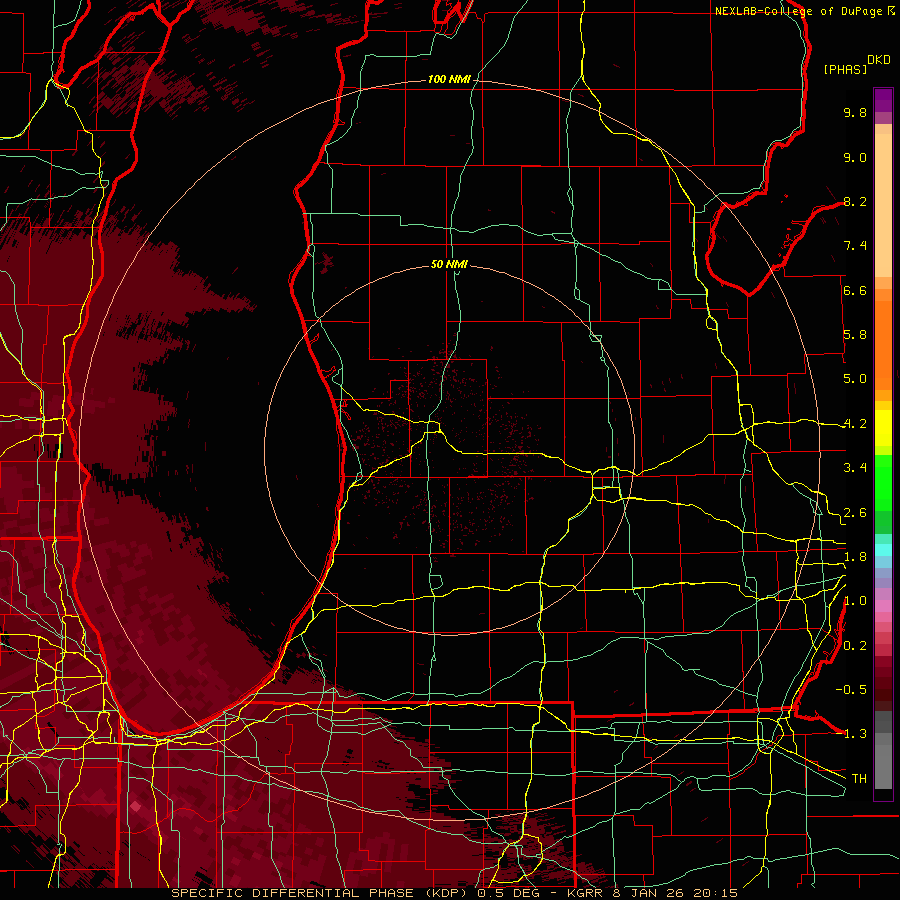
Task: Click the 5.8 scale value
Action: [x=855, y=335]
